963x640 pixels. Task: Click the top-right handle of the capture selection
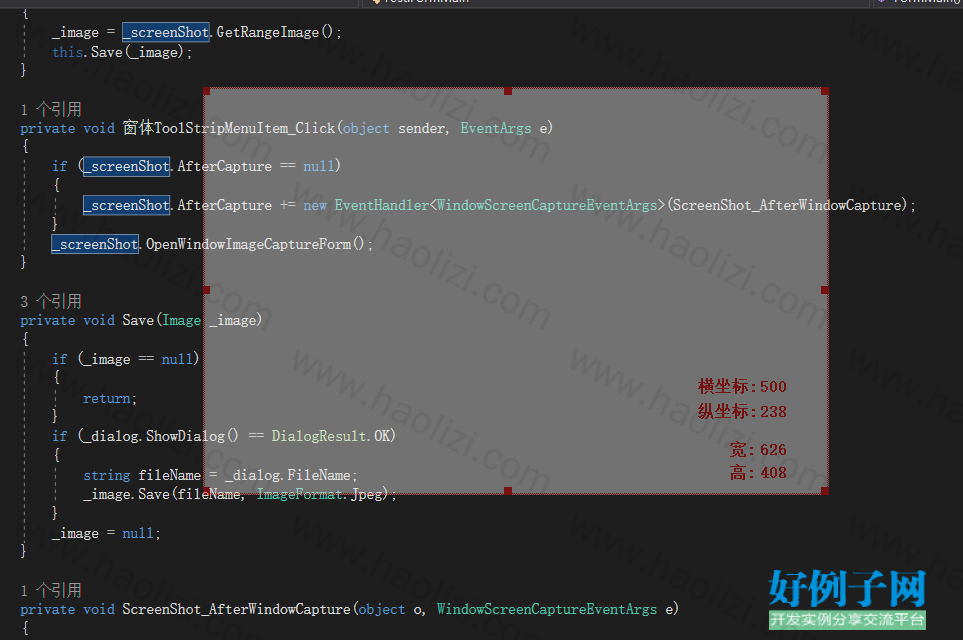(x=825, y=92)
